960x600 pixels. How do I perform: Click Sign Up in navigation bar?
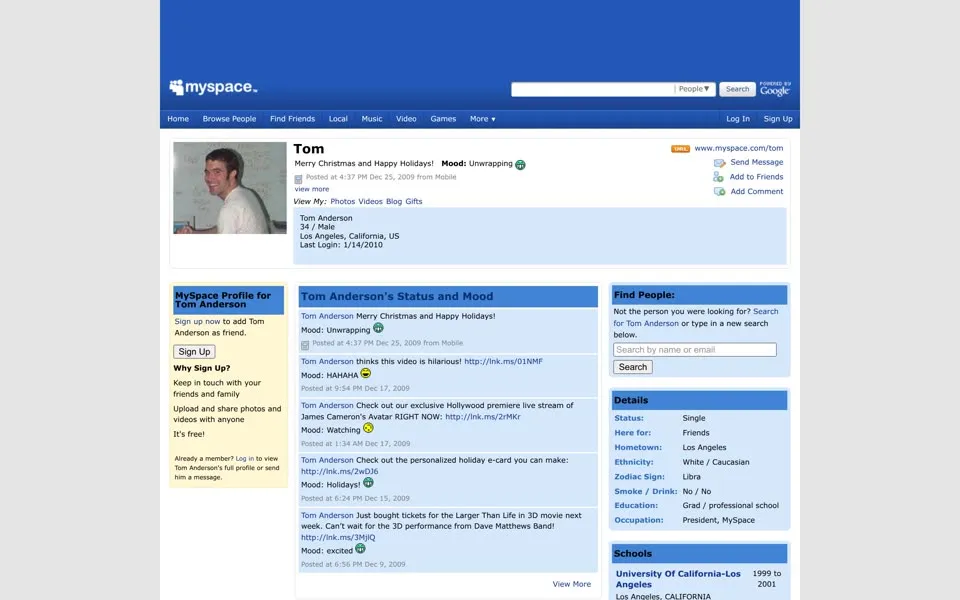click(778, 119)
